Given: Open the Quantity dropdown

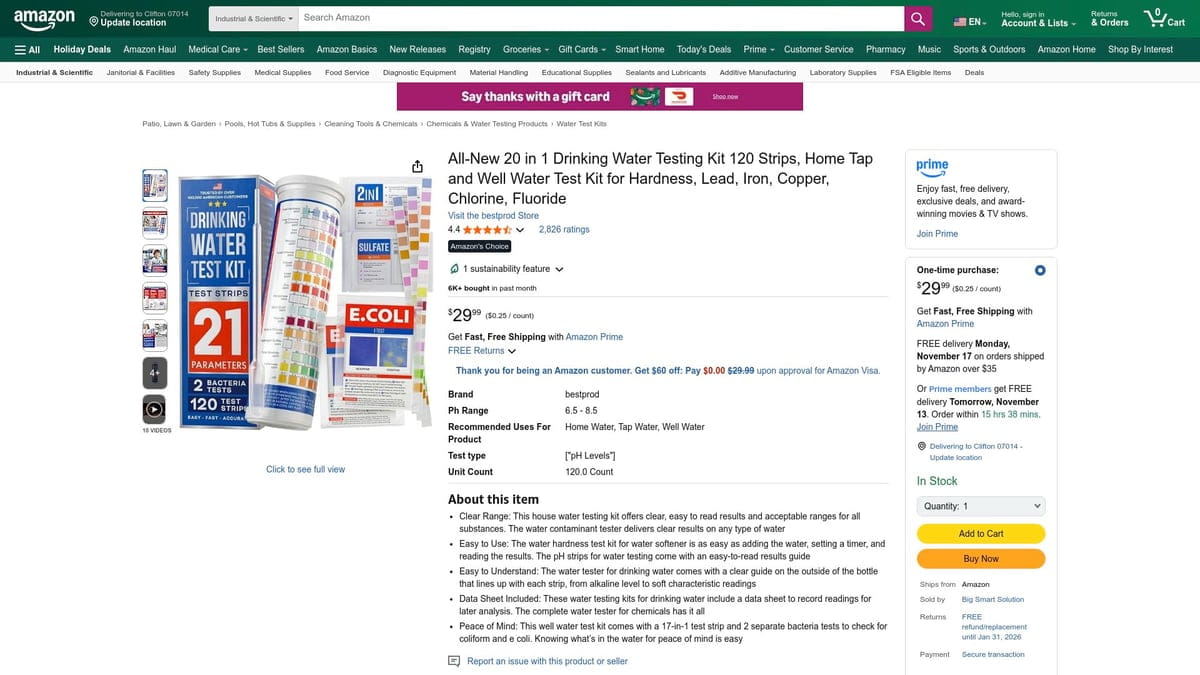Looking at the screenshot, I should coord(981,506).
